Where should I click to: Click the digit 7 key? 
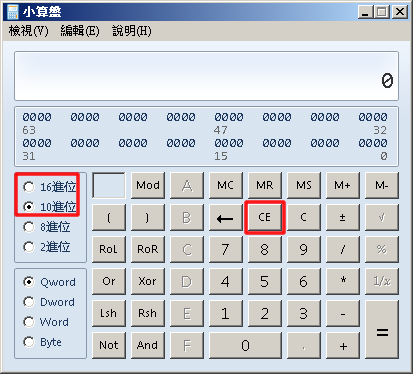226,249
